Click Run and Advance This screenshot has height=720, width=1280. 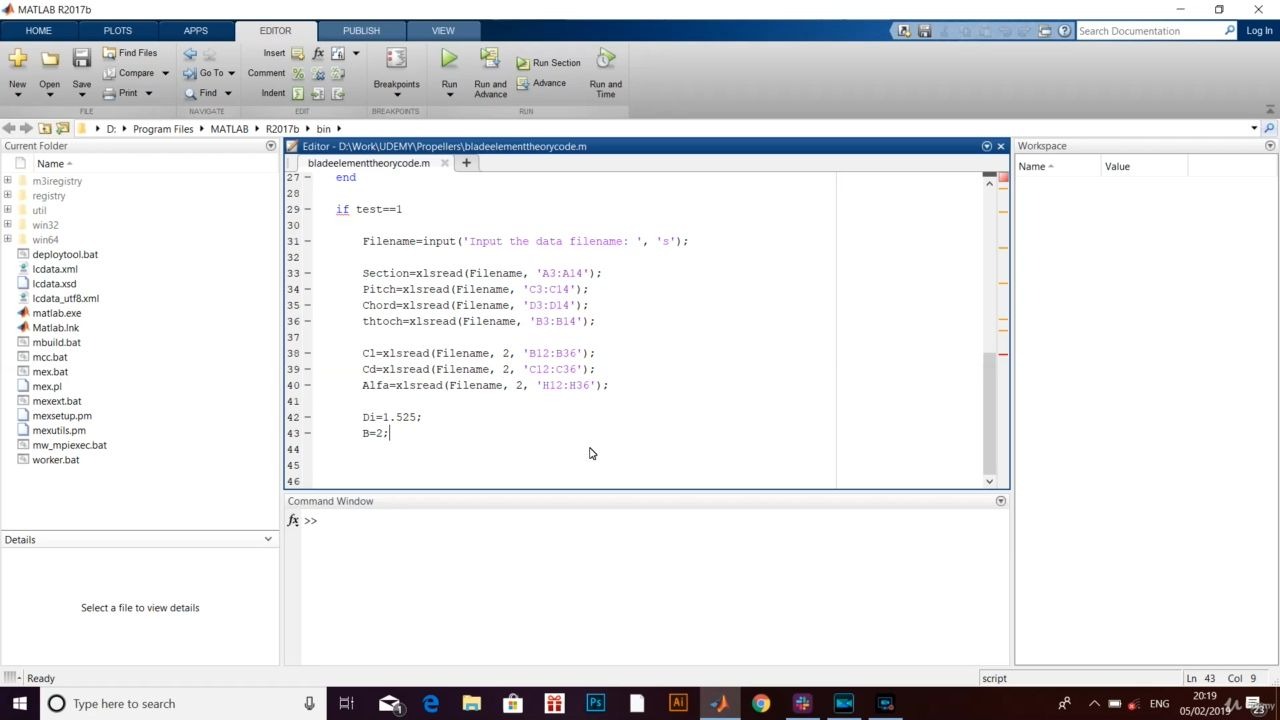click(x=490, y=73)
